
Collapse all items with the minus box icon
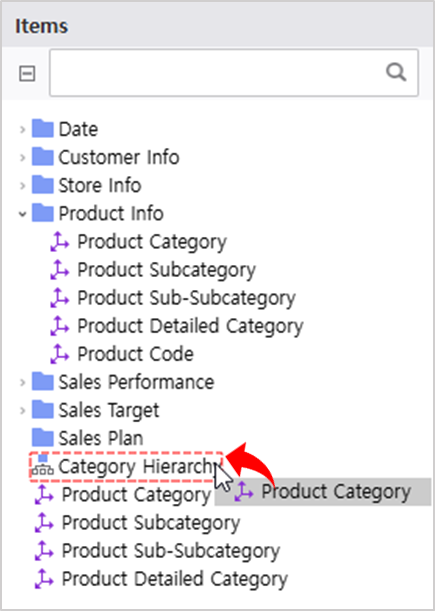click(27, 73)
